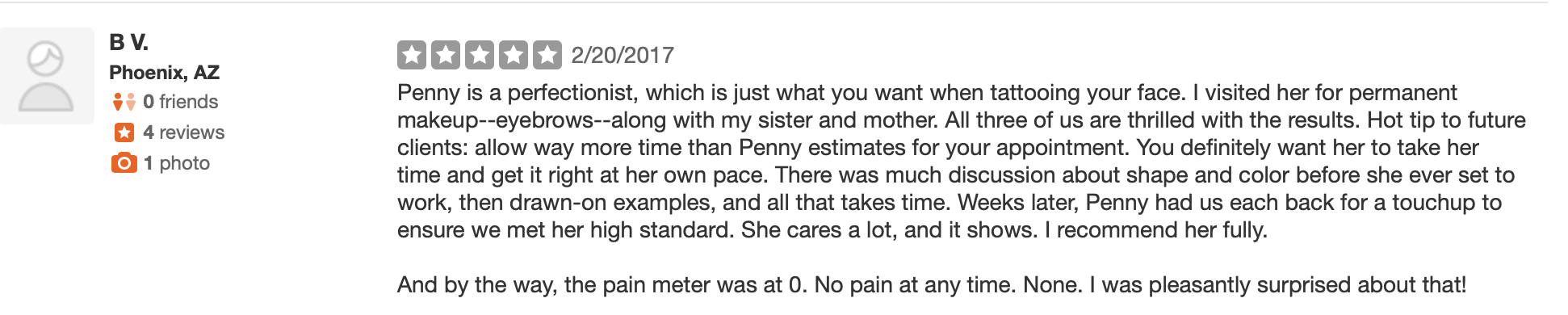Screen dimensions: 1568x315
Task: Click the Phoenix, AZ location text
Action: point(165,73)
